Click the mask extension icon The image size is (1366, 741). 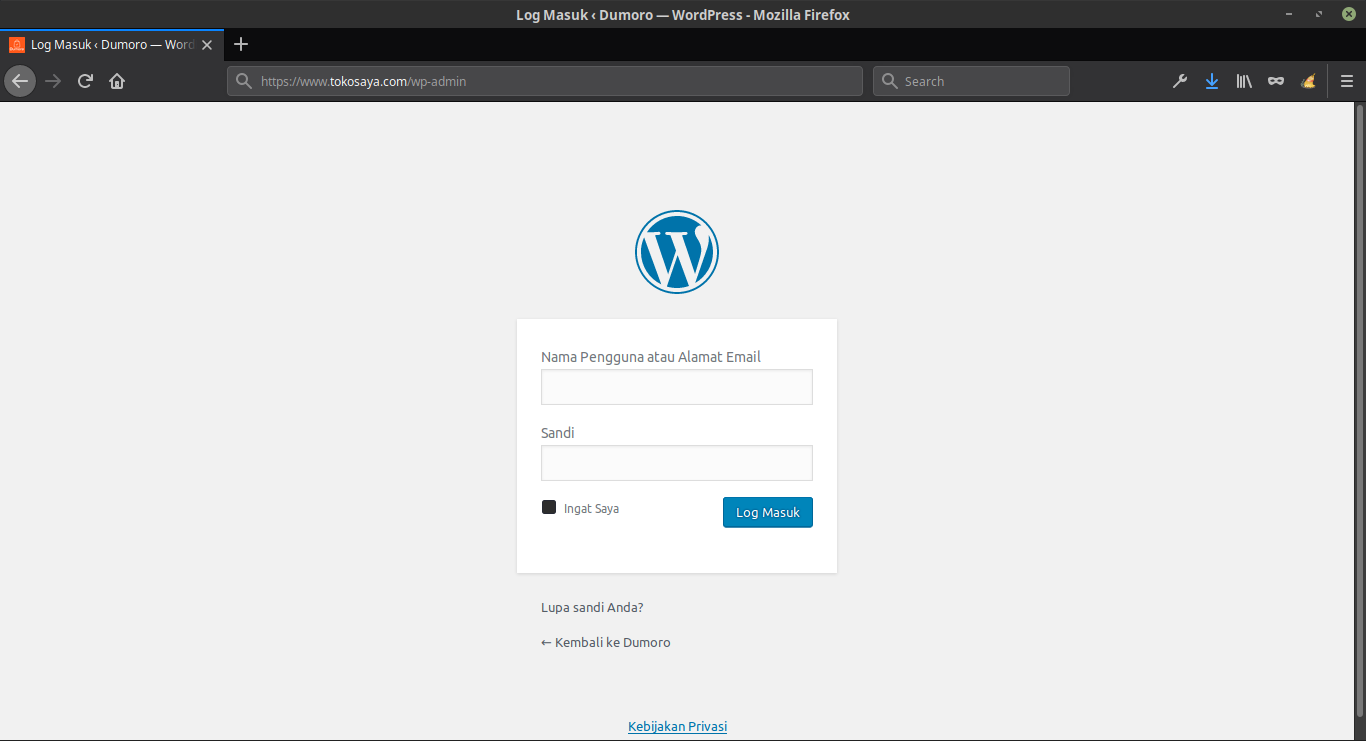pyautogui.click(x=1276, y=81)
